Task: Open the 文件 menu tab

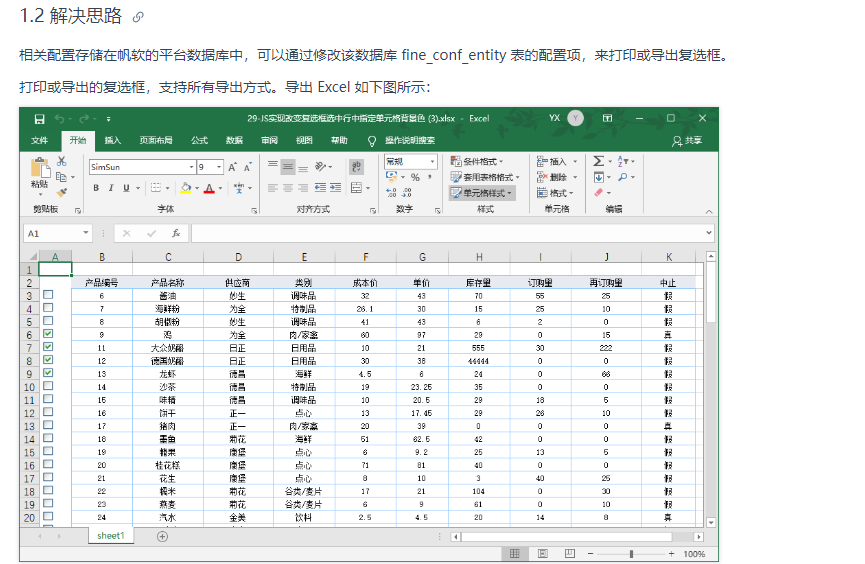Action: pyautogui.click(x=39, y=140)
